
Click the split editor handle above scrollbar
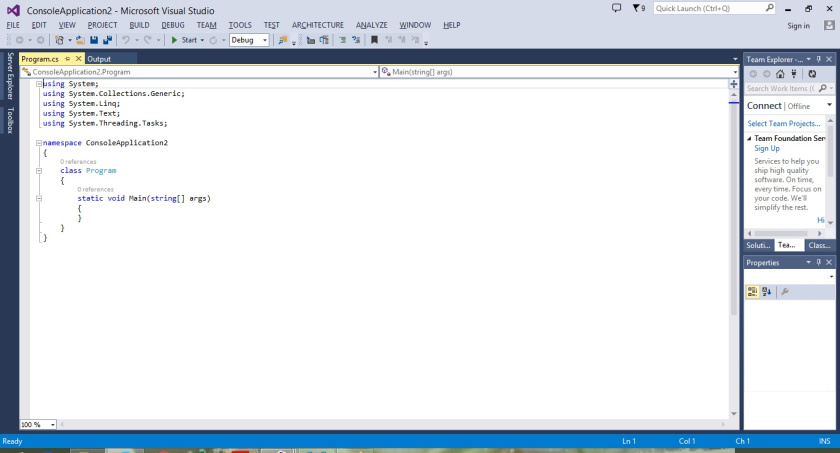pyautogui.click(x=734, y=84)
